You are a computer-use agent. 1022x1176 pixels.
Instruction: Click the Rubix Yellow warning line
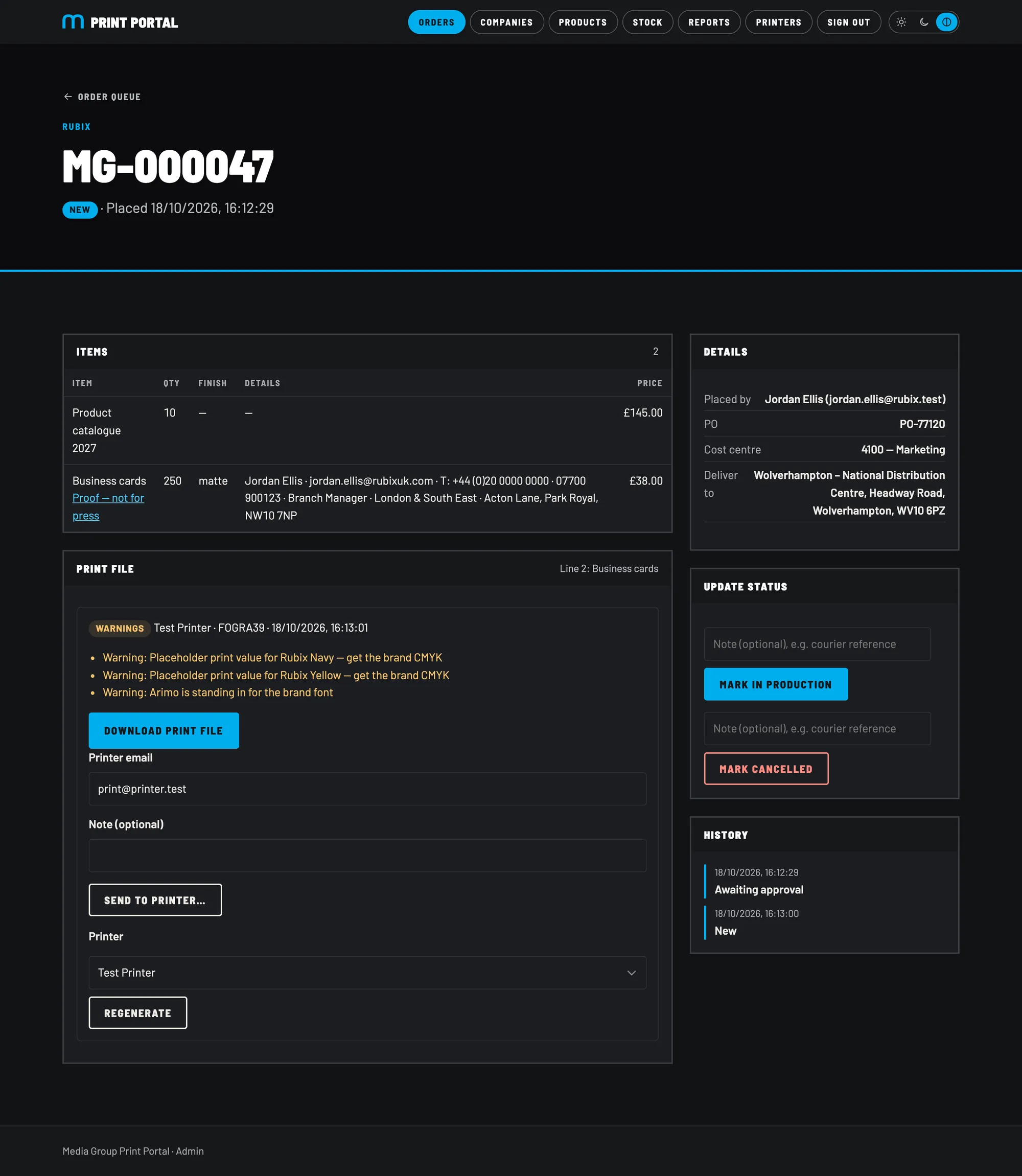click(276, 675)
